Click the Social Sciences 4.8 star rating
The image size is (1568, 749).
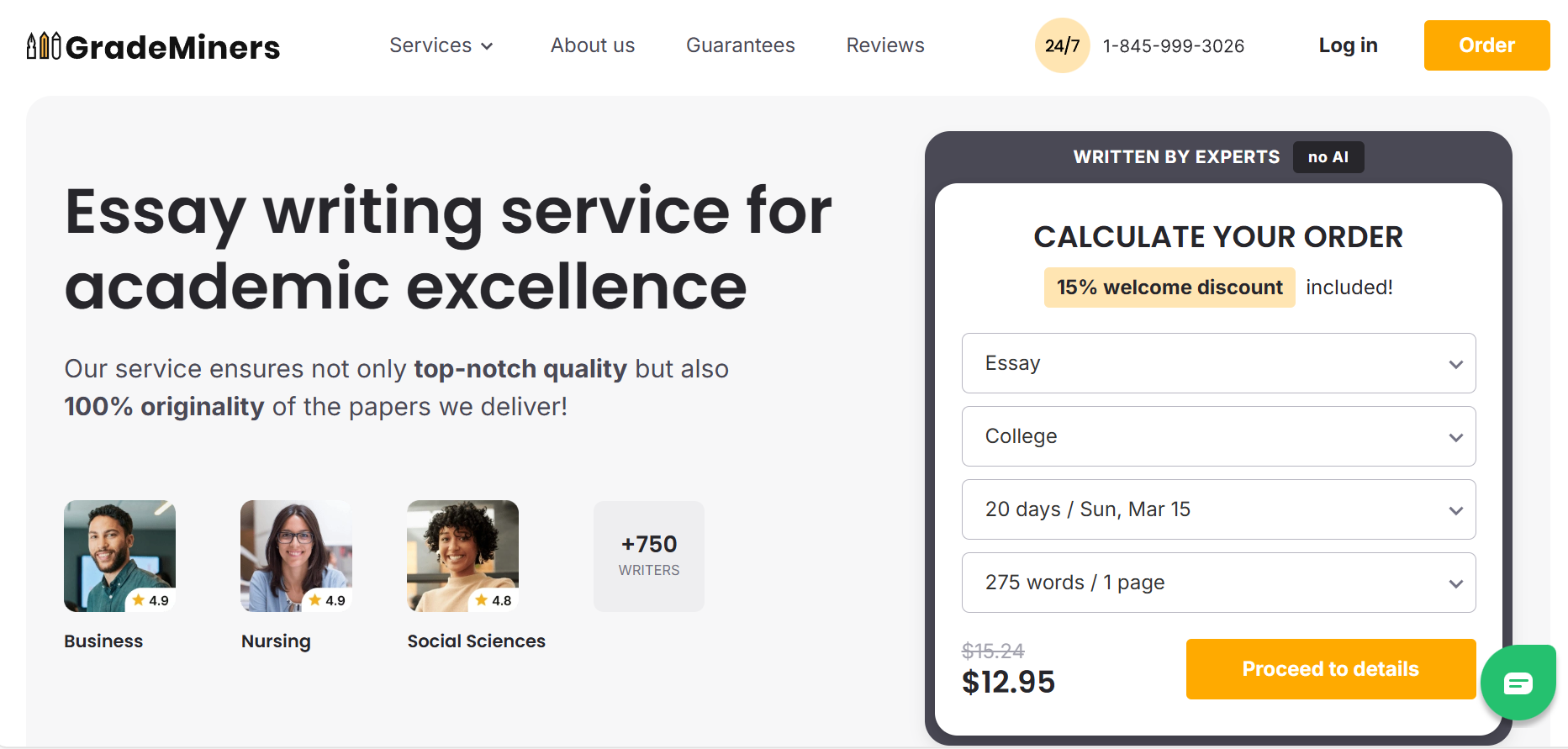pos(494,600)
